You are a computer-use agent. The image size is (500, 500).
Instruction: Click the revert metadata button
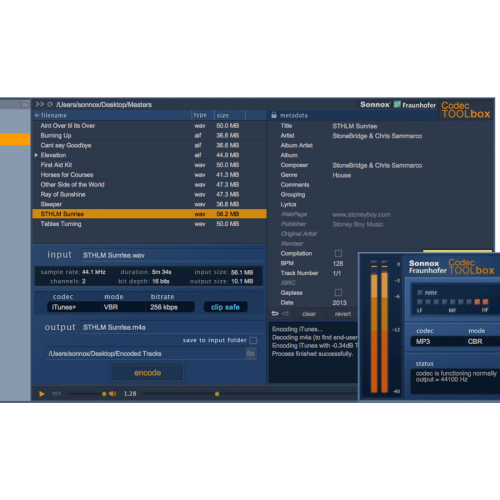[343, 314]
